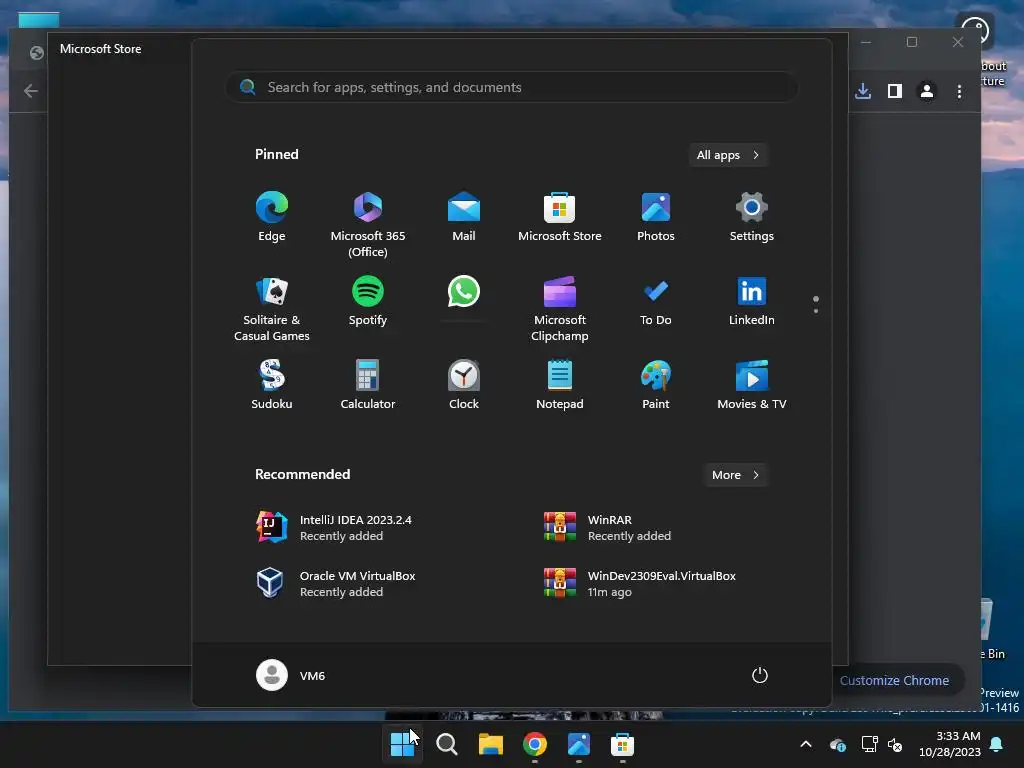Launch To Do app
1024x768 pixels.
(x=656, y=302)
